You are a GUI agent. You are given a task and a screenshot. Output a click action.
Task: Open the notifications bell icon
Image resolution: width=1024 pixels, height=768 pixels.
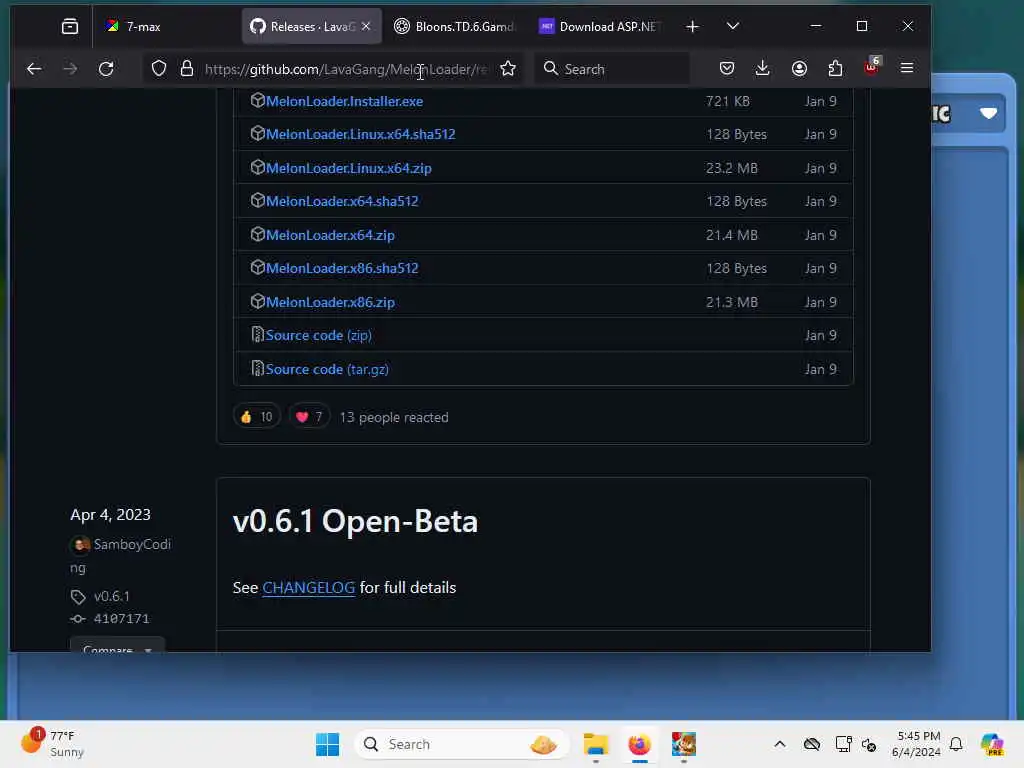coord(956,744)
